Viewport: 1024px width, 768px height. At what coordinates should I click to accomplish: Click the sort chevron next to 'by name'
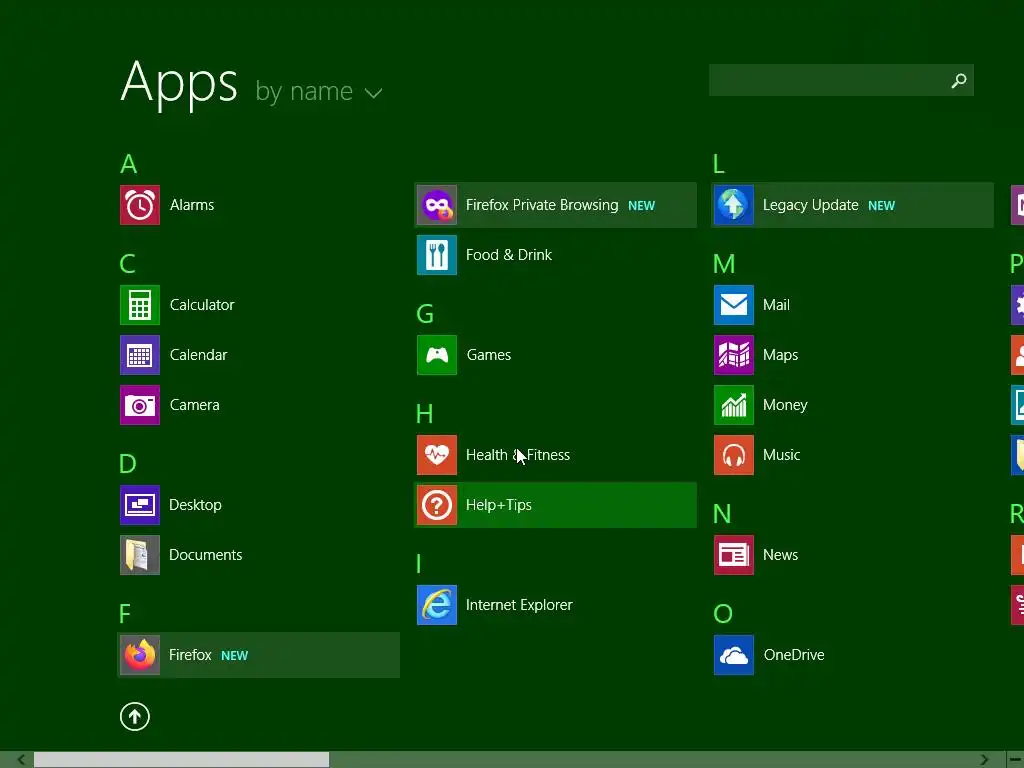pos(374,93)
